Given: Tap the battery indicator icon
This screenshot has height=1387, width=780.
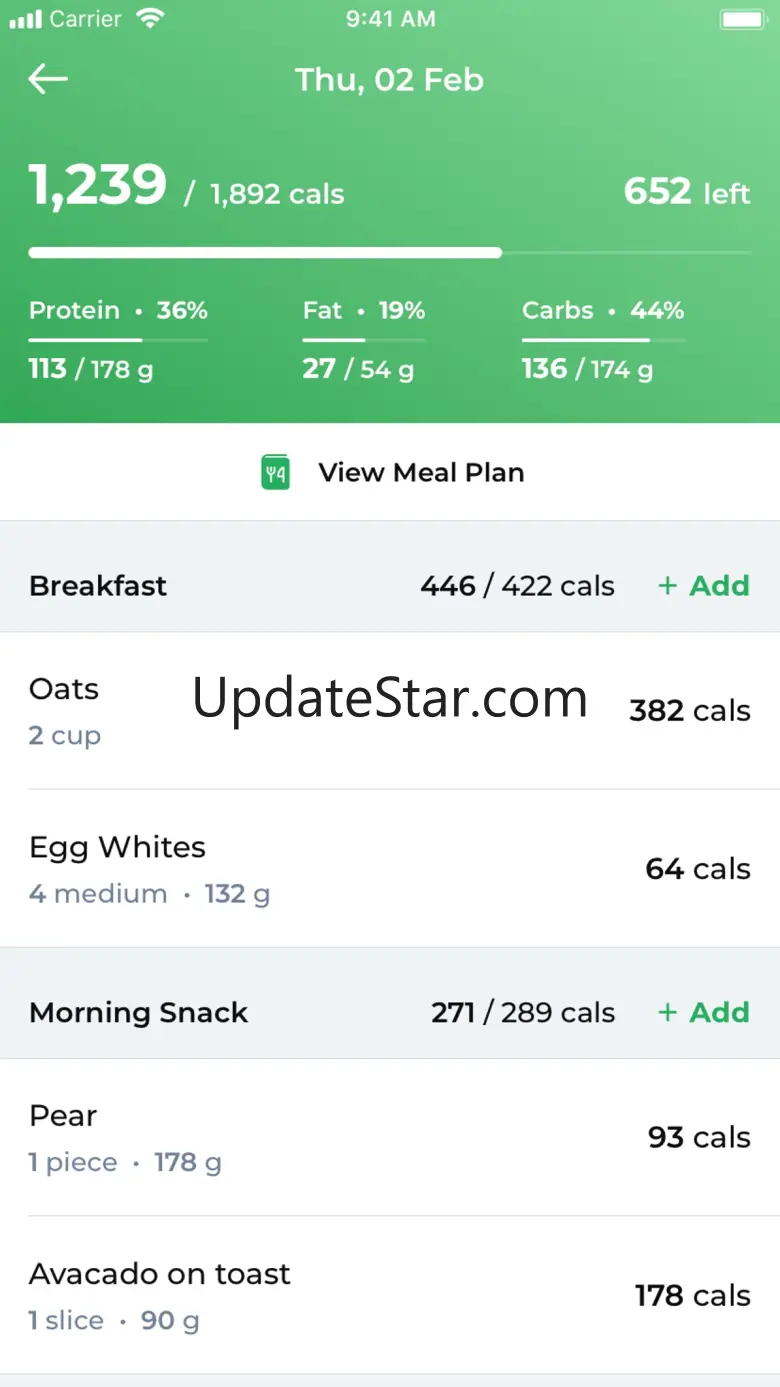Looking at the screenshot, I should coord(742,19).
